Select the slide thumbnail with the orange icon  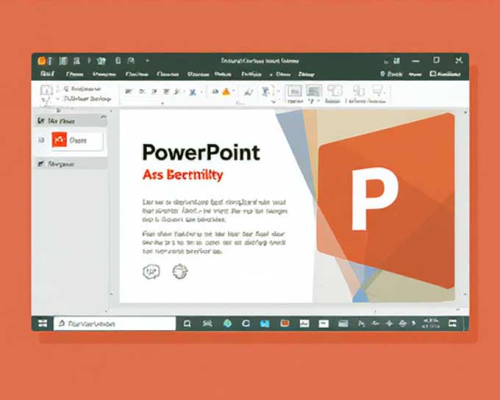click(77, 140)
